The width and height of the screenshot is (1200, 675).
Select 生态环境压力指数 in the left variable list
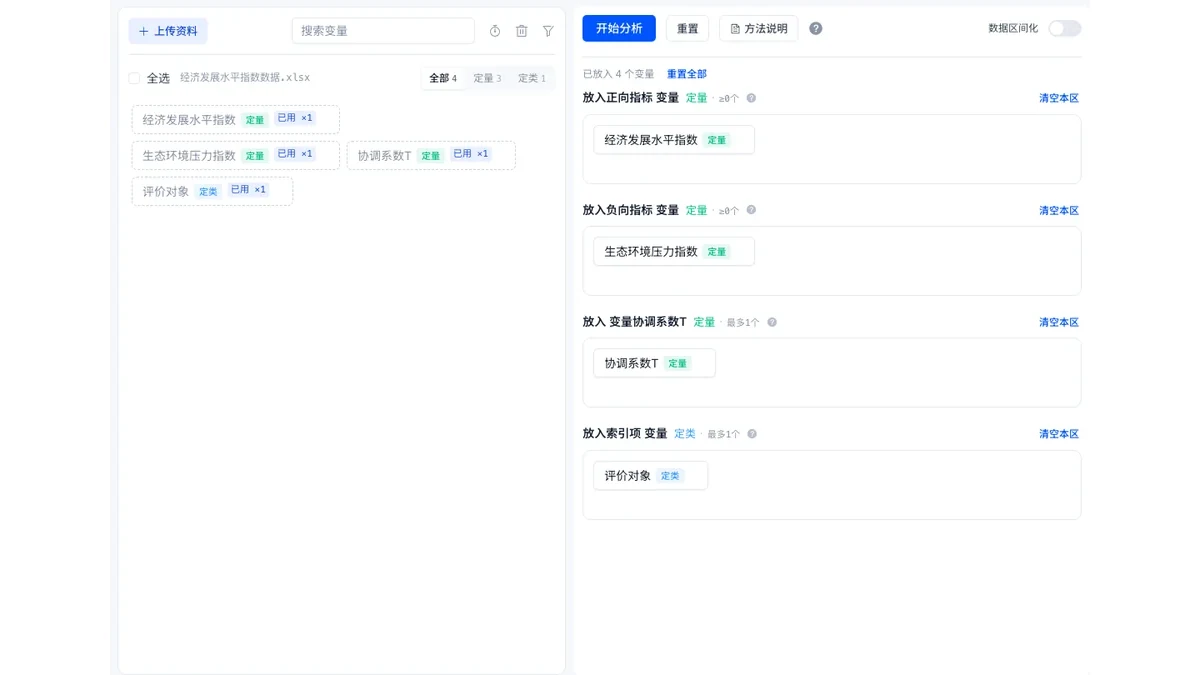(236, 155)
